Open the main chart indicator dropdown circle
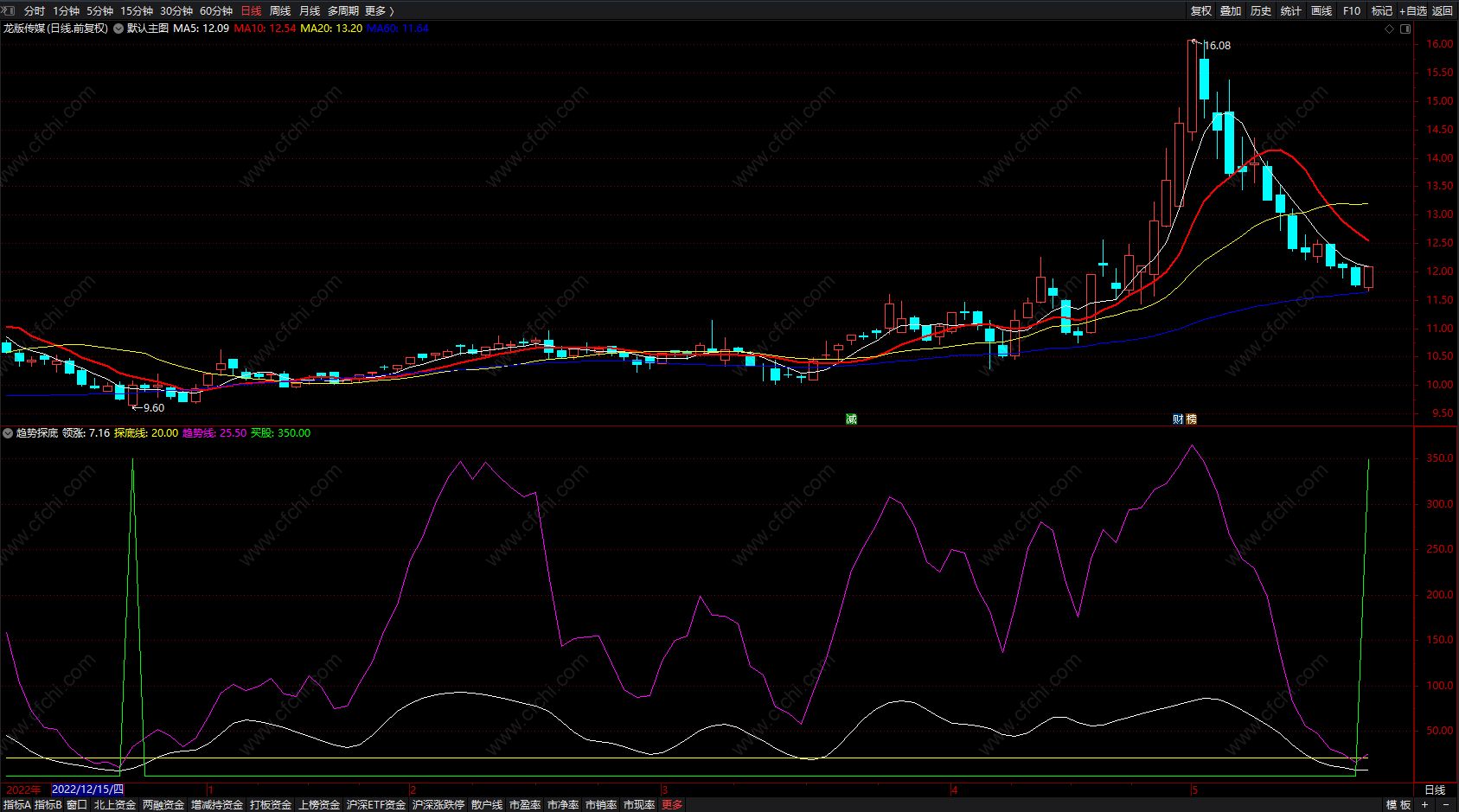The height and width of the screenshot is (812, 1459). 118,29
